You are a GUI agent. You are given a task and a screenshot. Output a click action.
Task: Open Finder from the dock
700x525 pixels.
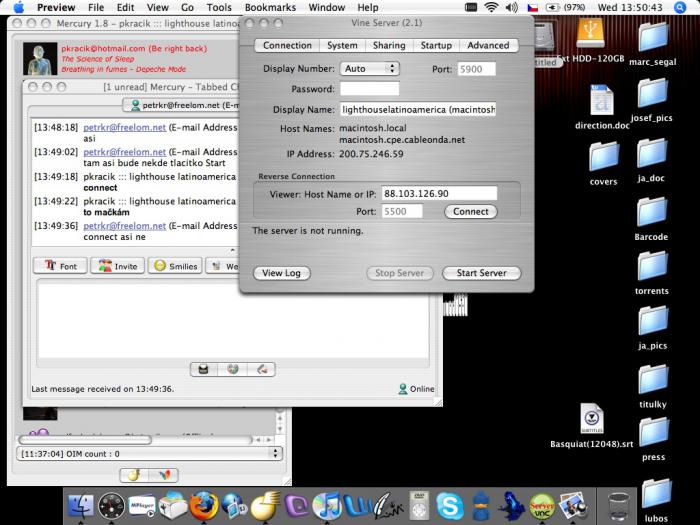(x=81, y=507)
